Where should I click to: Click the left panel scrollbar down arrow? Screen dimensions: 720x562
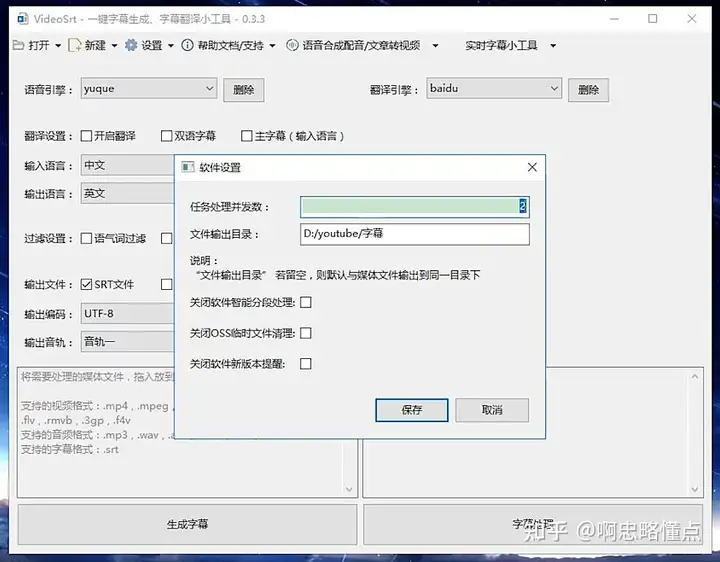click(349, 489)
